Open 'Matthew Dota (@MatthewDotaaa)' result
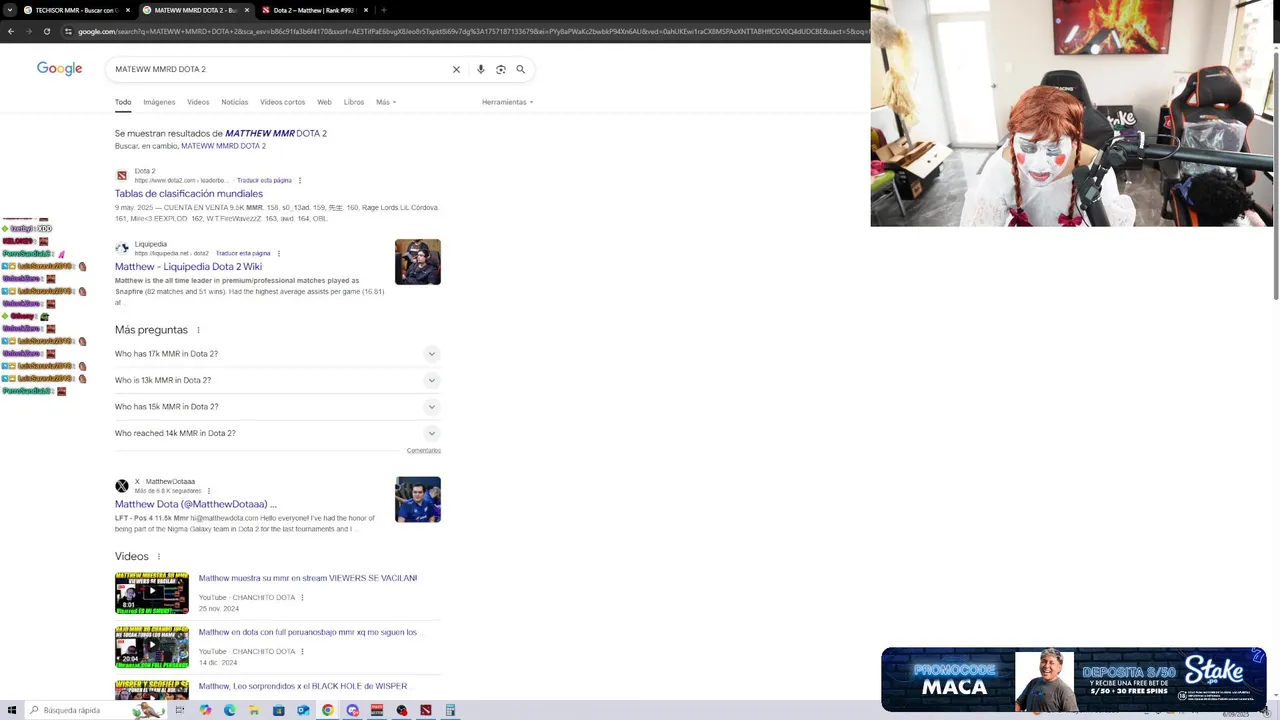 tap(196, 505)
